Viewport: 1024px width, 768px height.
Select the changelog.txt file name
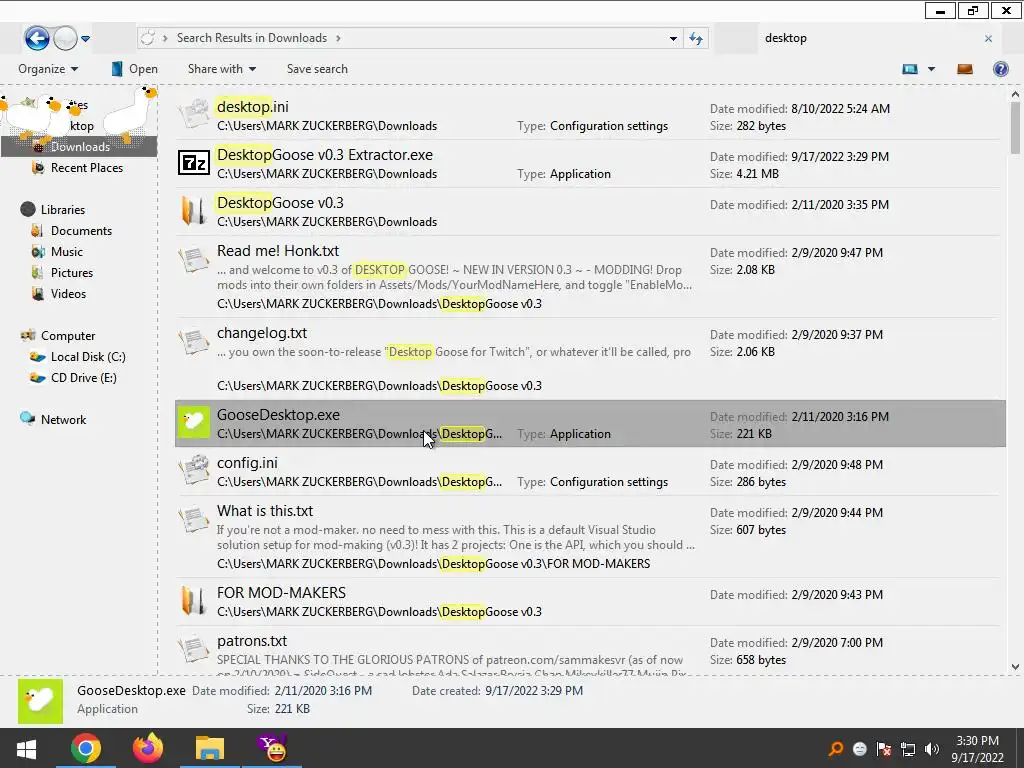coord(262,333)
